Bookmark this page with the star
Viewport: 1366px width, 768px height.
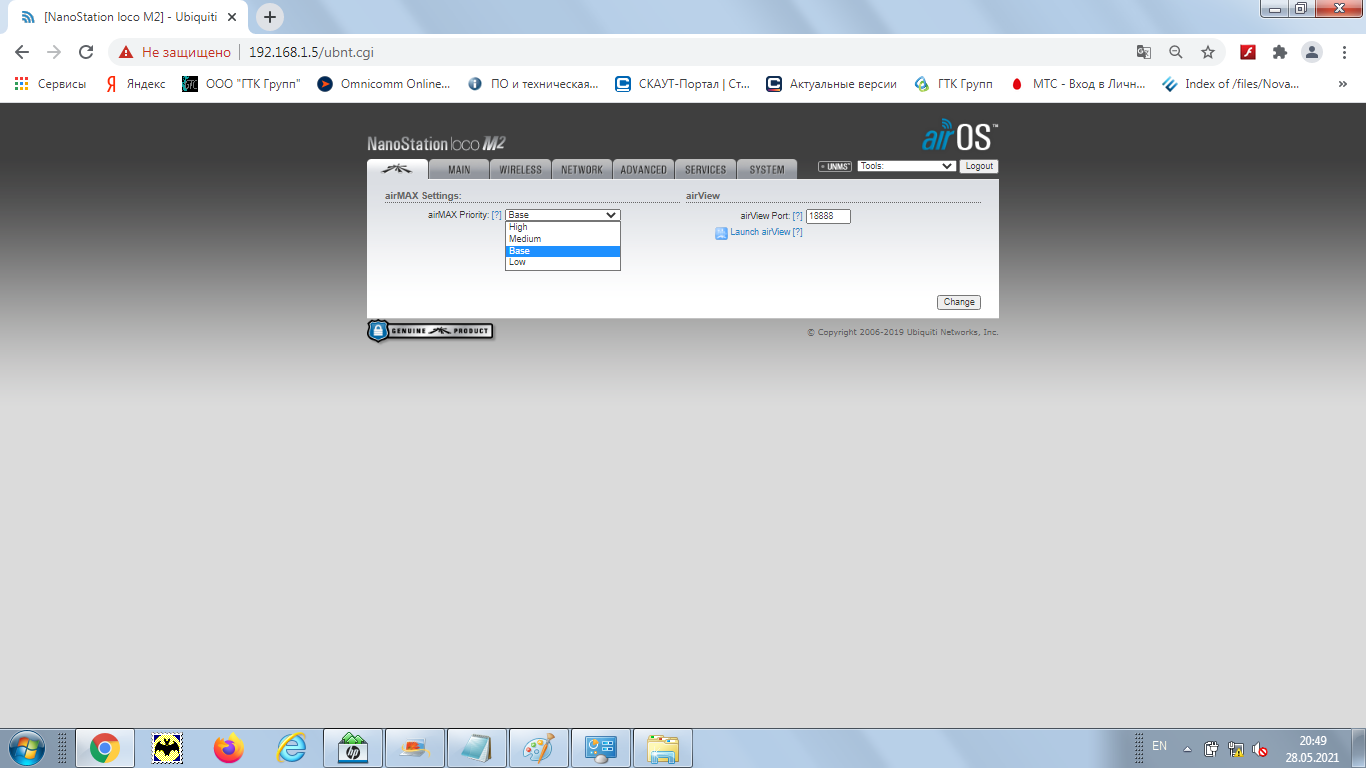[1208, 52]
